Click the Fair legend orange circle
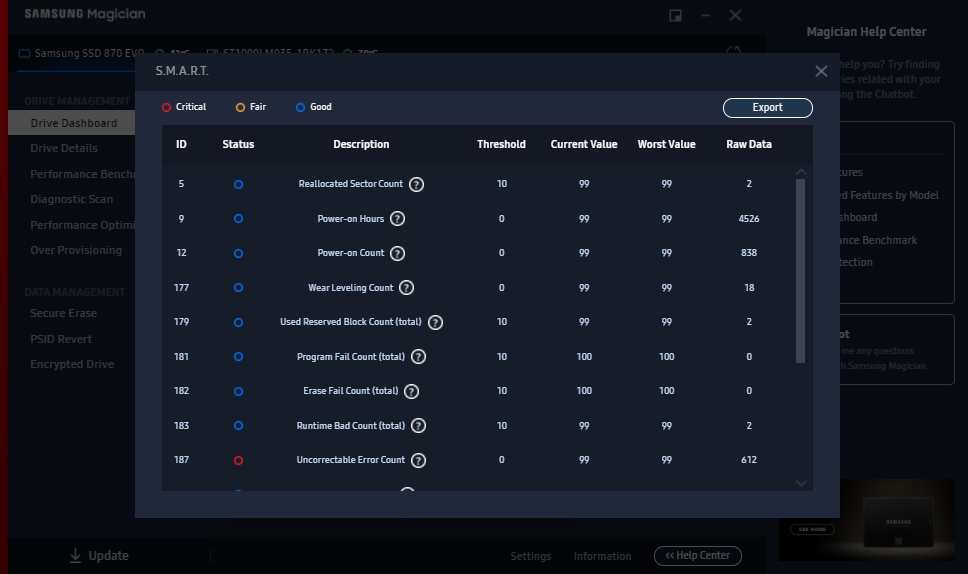968x574 pixels. point(240,107)
